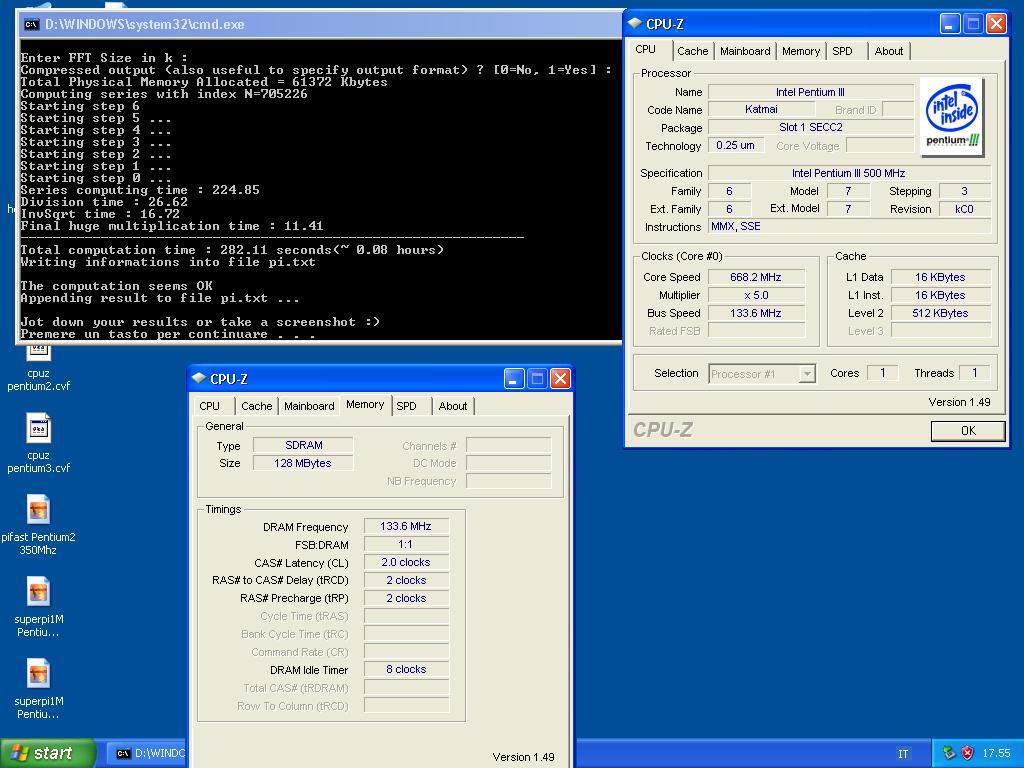Switch to About tab in CPU-Z CPU window
1024x768 pixels.
click(x=889, y=51)
